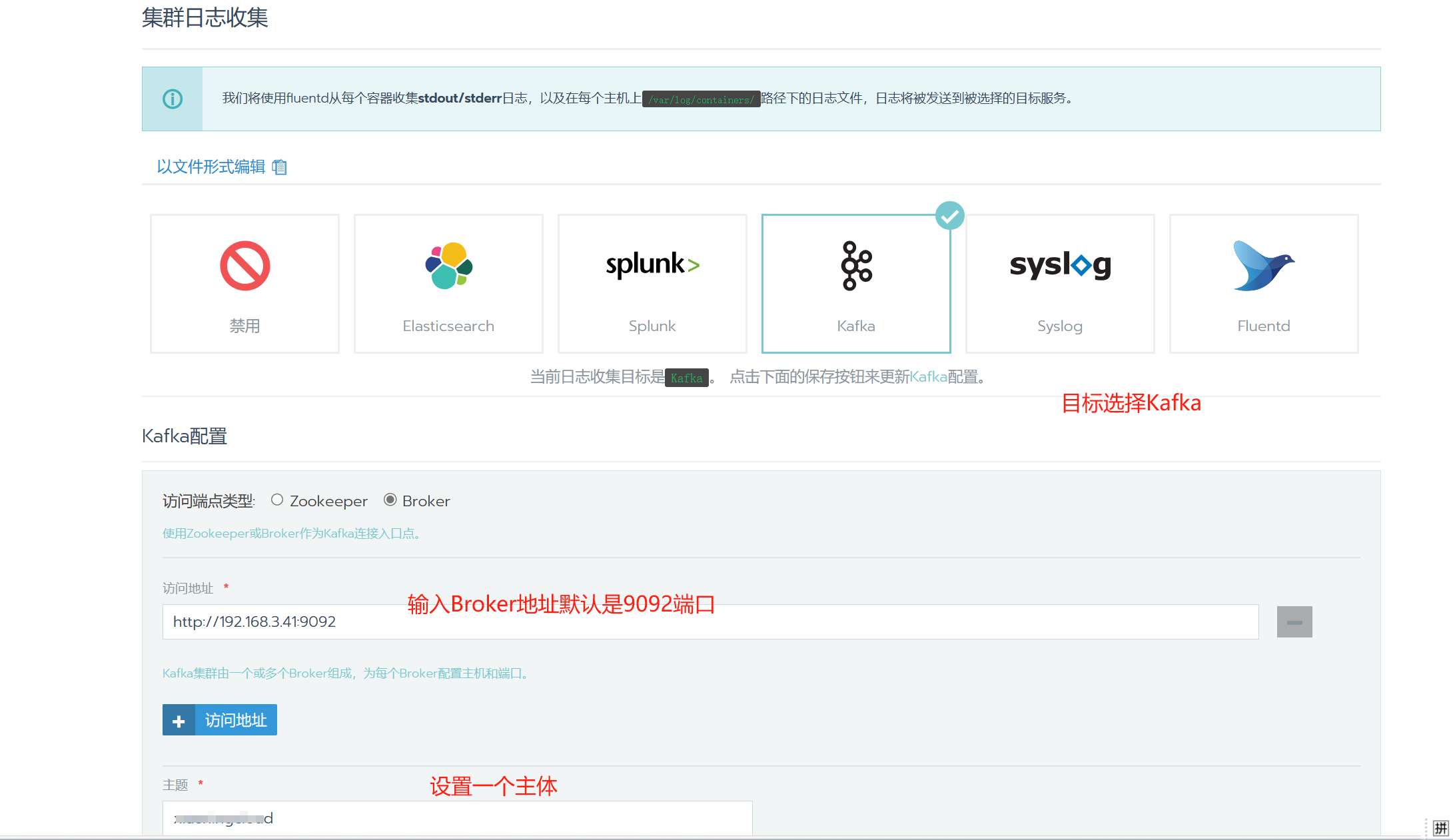Select the disabled (禁用) logging target icon
The image size is (1453, 840).
(x=244, y=266)
